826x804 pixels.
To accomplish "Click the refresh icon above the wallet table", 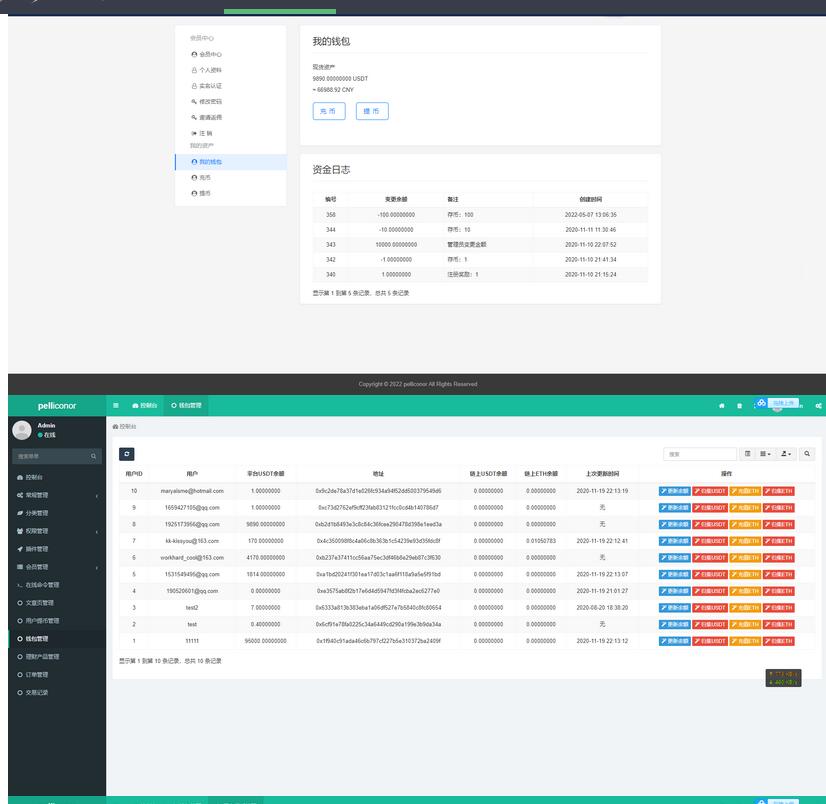I will pyautogui.click(x=126, y=454).
